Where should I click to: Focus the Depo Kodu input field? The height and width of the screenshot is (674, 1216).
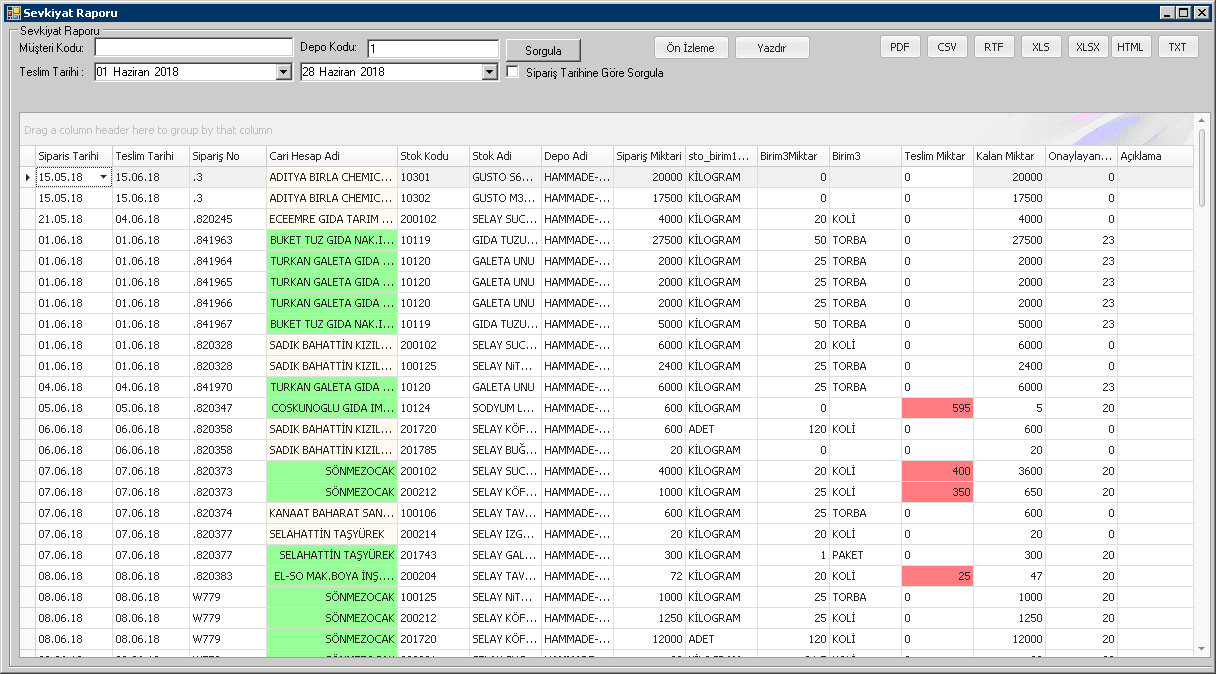coord(432,49)
